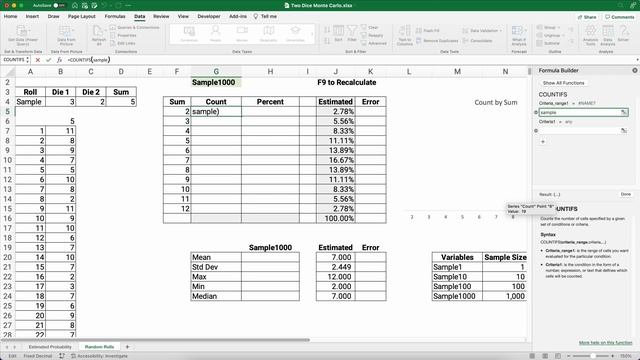Click Get Data (Power Query) icon

click(22, 31)
